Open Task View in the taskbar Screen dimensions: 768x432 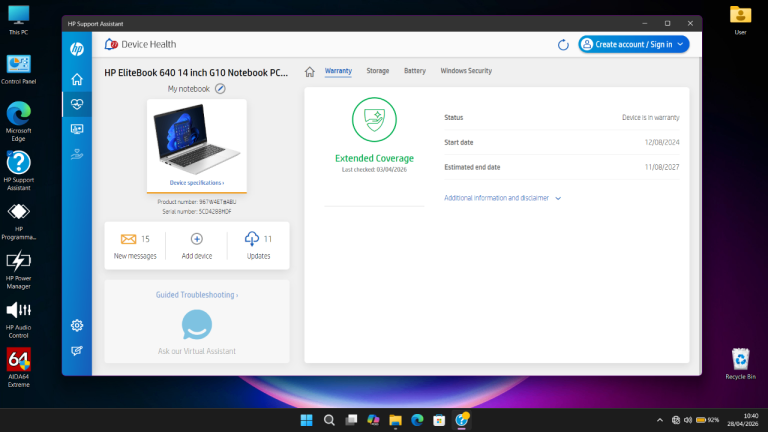pyautogui.click(x=351, y=420)
